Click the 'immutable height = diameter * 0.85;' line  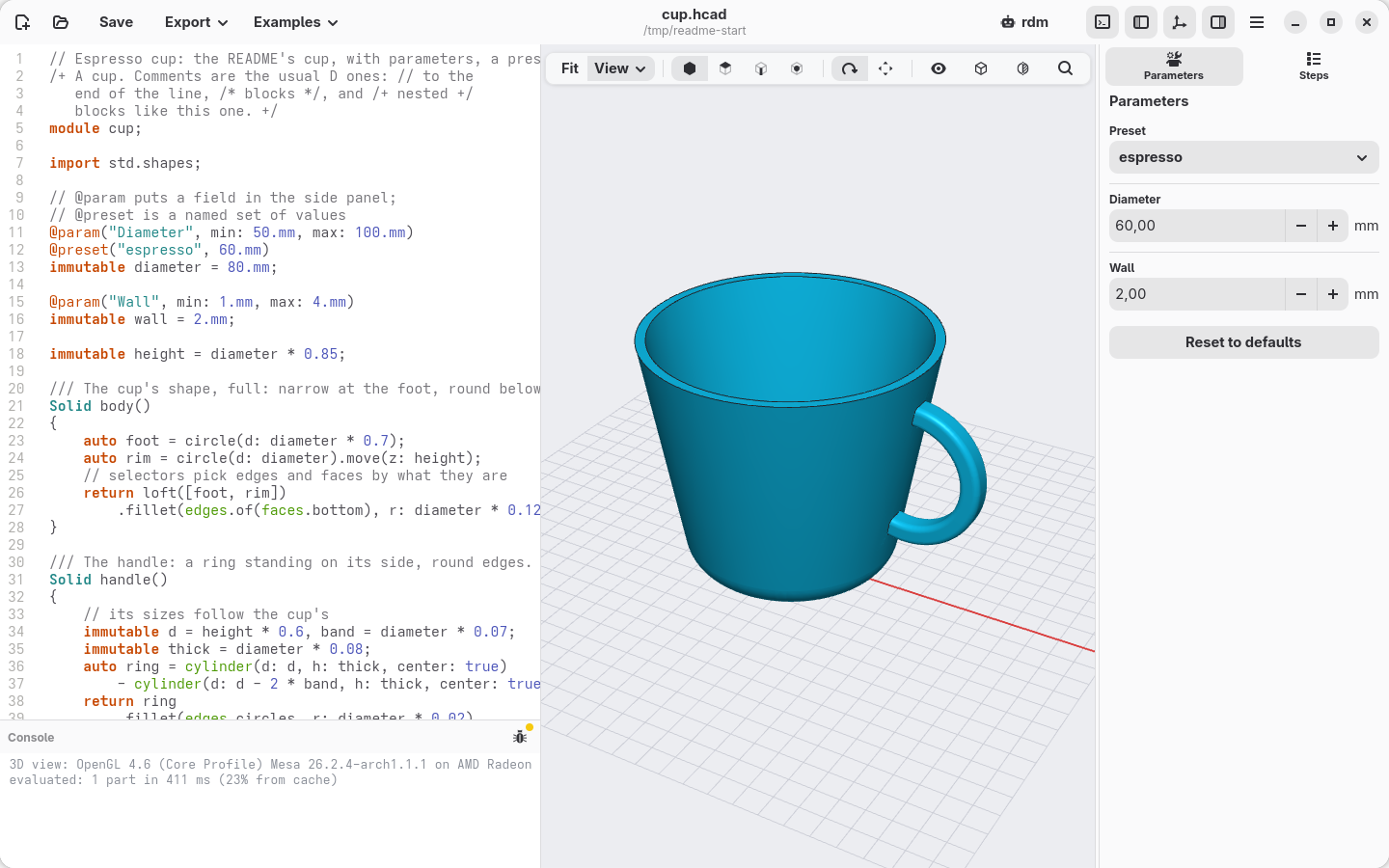click(x=198, y=354)
